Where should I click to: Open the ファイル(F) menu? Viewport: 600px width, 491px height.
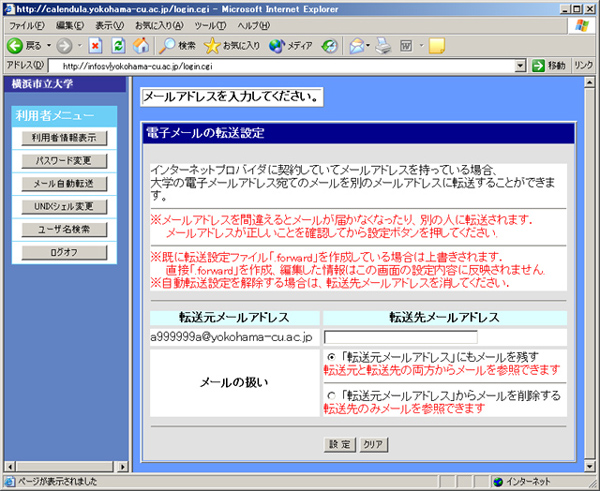click(x=27, y=24)
